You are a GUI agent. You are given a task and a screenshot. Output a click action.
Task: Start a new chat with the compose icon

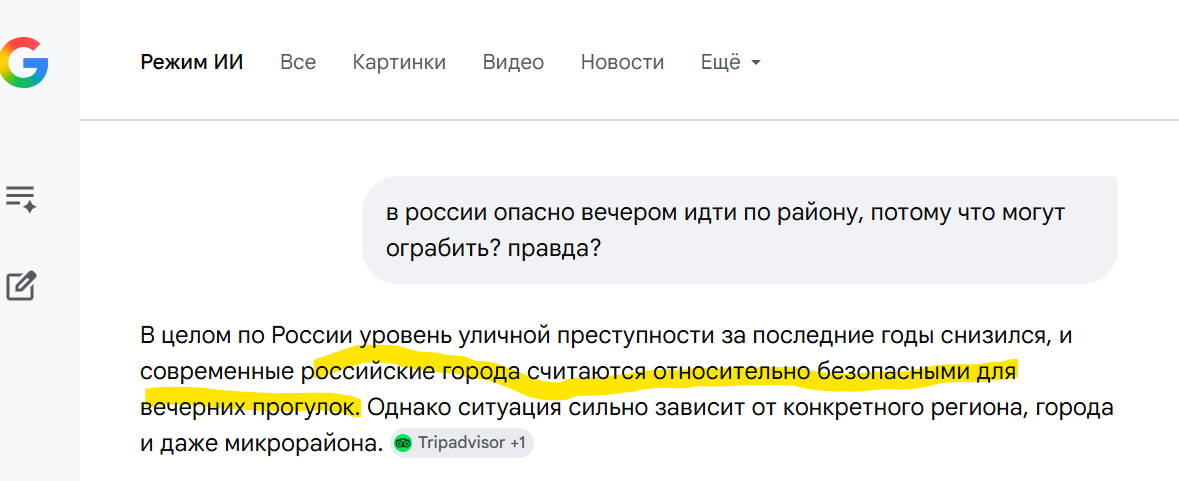tap(21, 286)
